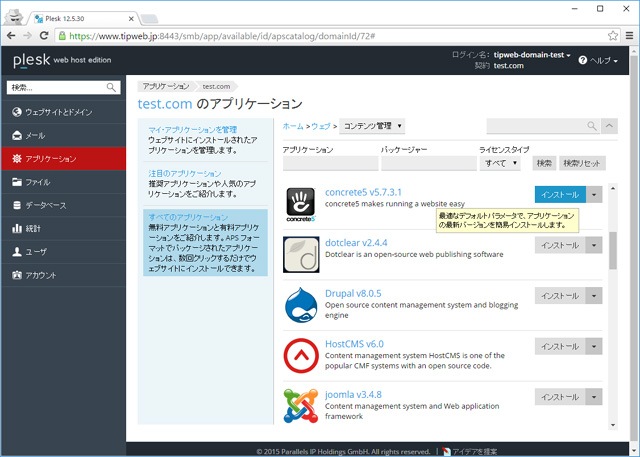This screenshot has height=457, width=640.
Task: Open dotclear install options dropdown arrow
Action: click(594, 245)
